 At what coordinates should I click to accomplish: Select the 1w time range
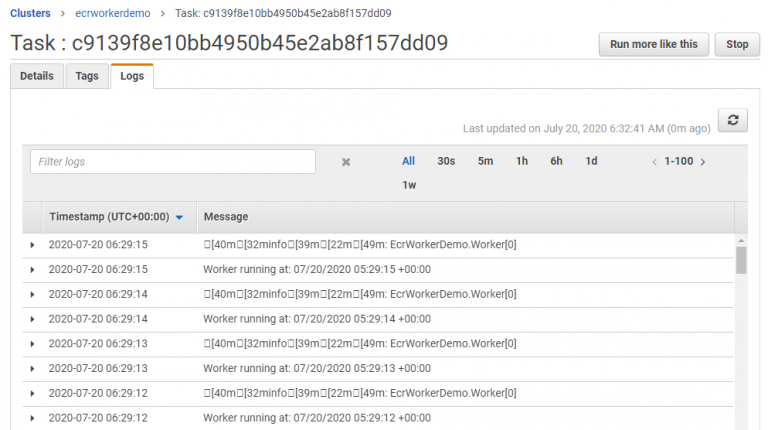(409, 185)
